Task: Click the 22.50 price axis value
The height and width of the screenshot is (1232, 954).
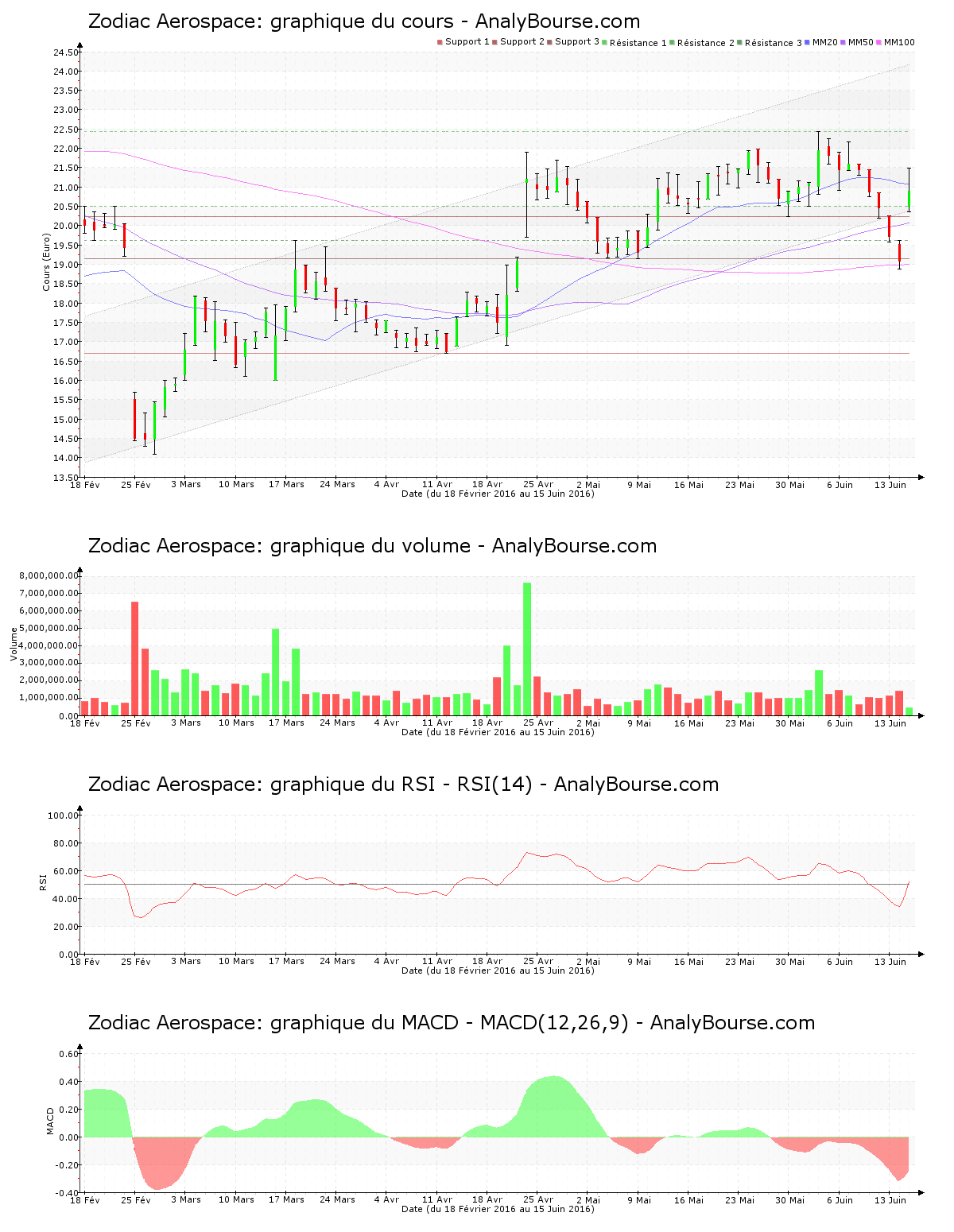Action: tap(66, 130)
